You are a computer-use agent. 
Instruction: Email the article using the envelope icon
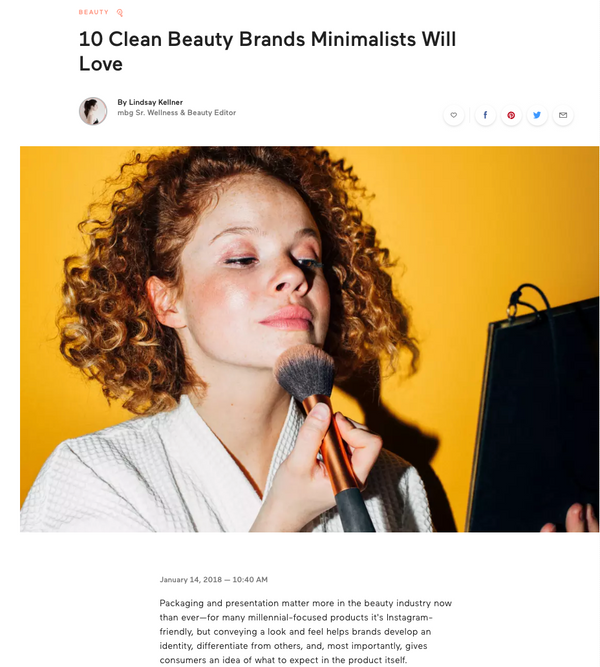point(563,115)
